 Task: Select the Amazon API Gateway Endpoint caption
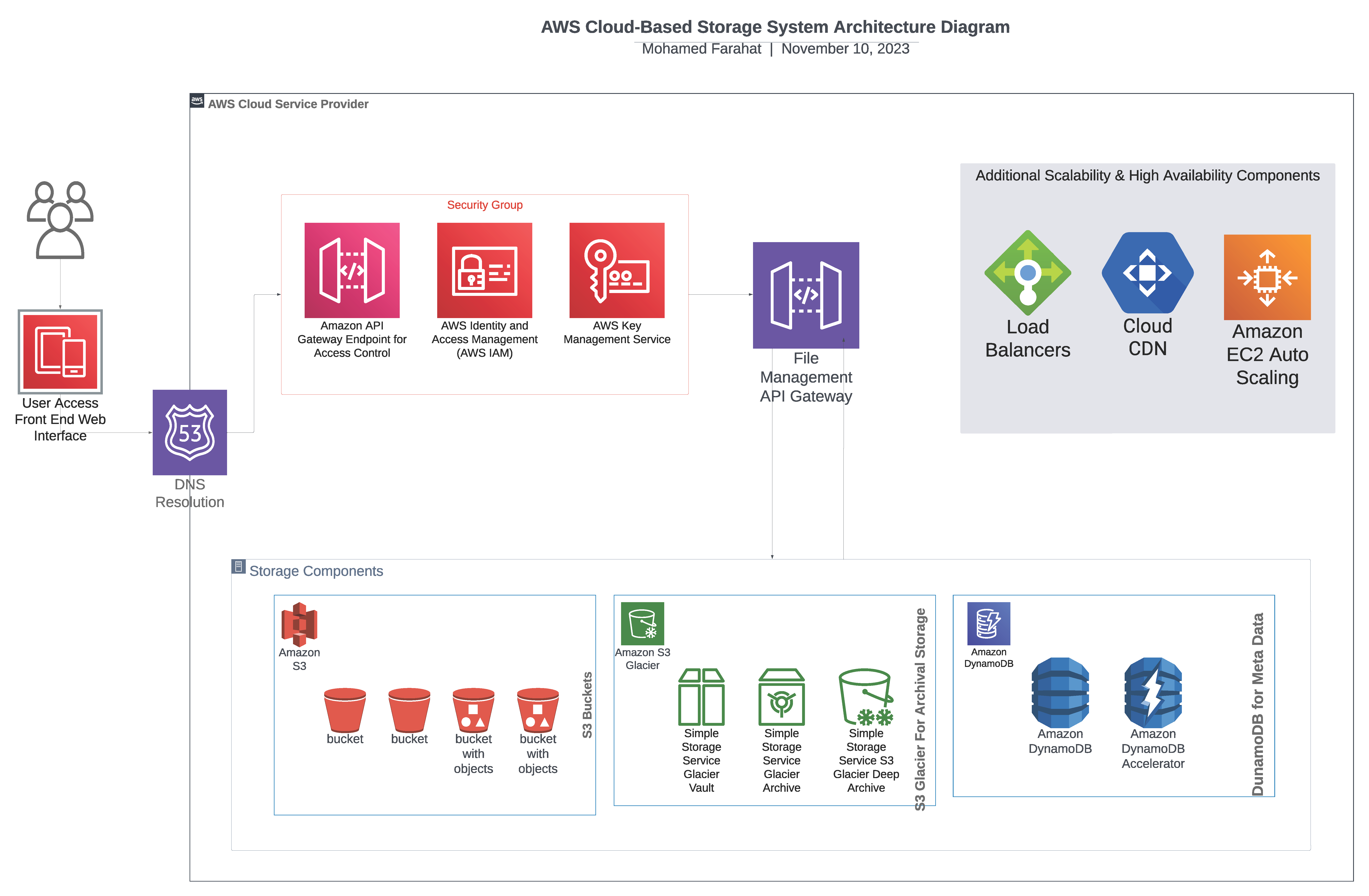(x=352, y=339)
